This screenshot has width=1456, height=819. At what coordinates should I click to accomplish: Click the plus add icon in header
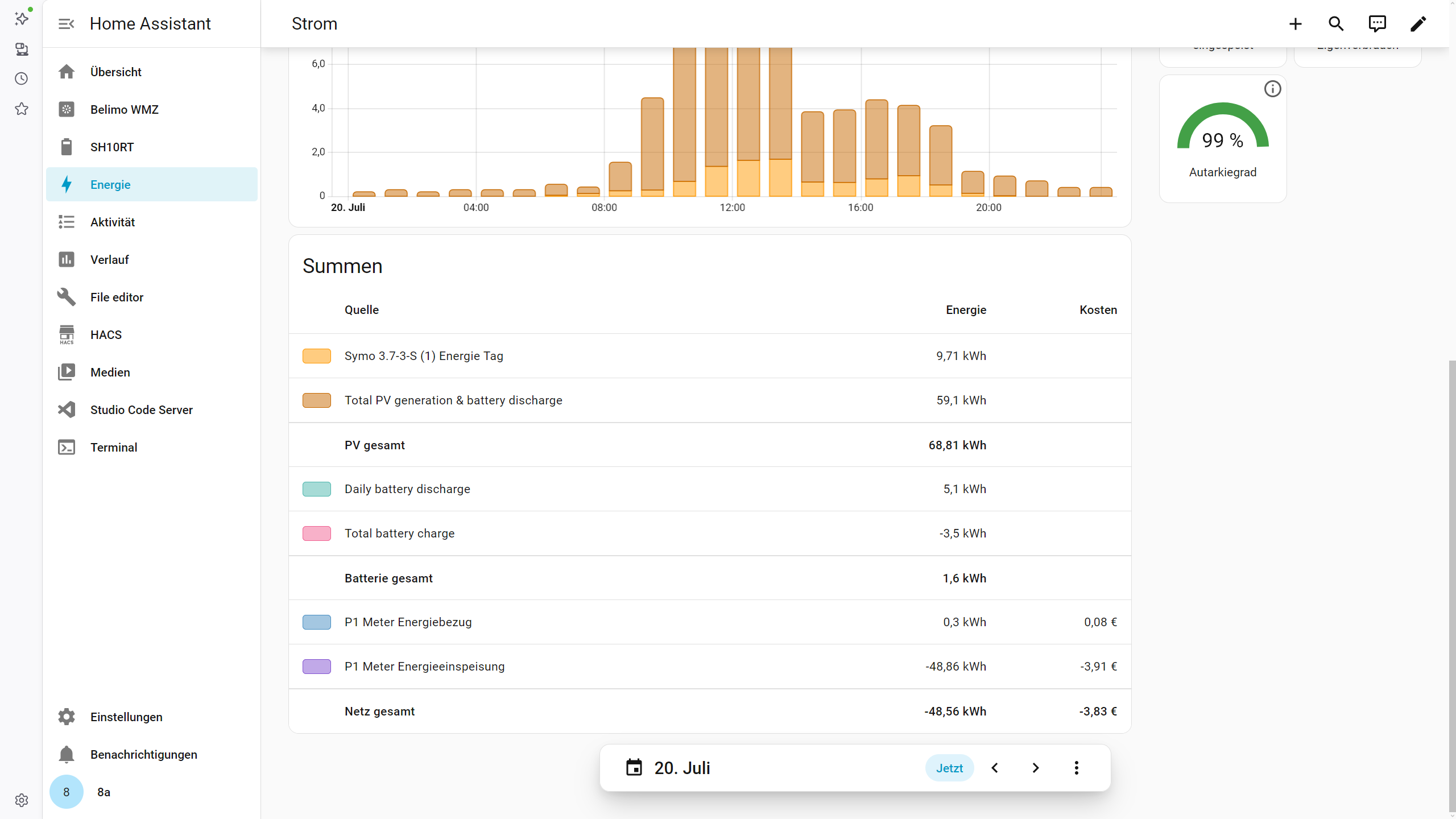(x=1295, y=24)
